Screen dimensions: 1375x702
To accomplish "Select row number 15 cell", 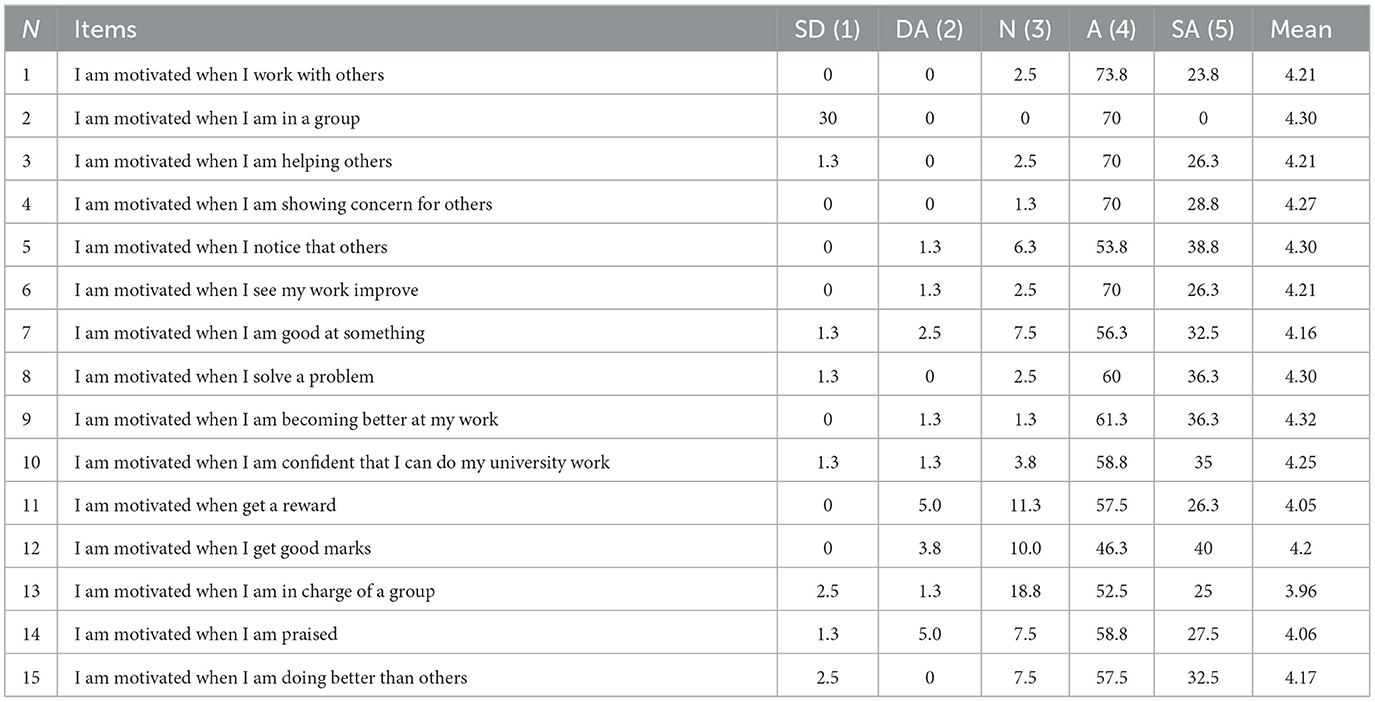I will tap(33, 677).
